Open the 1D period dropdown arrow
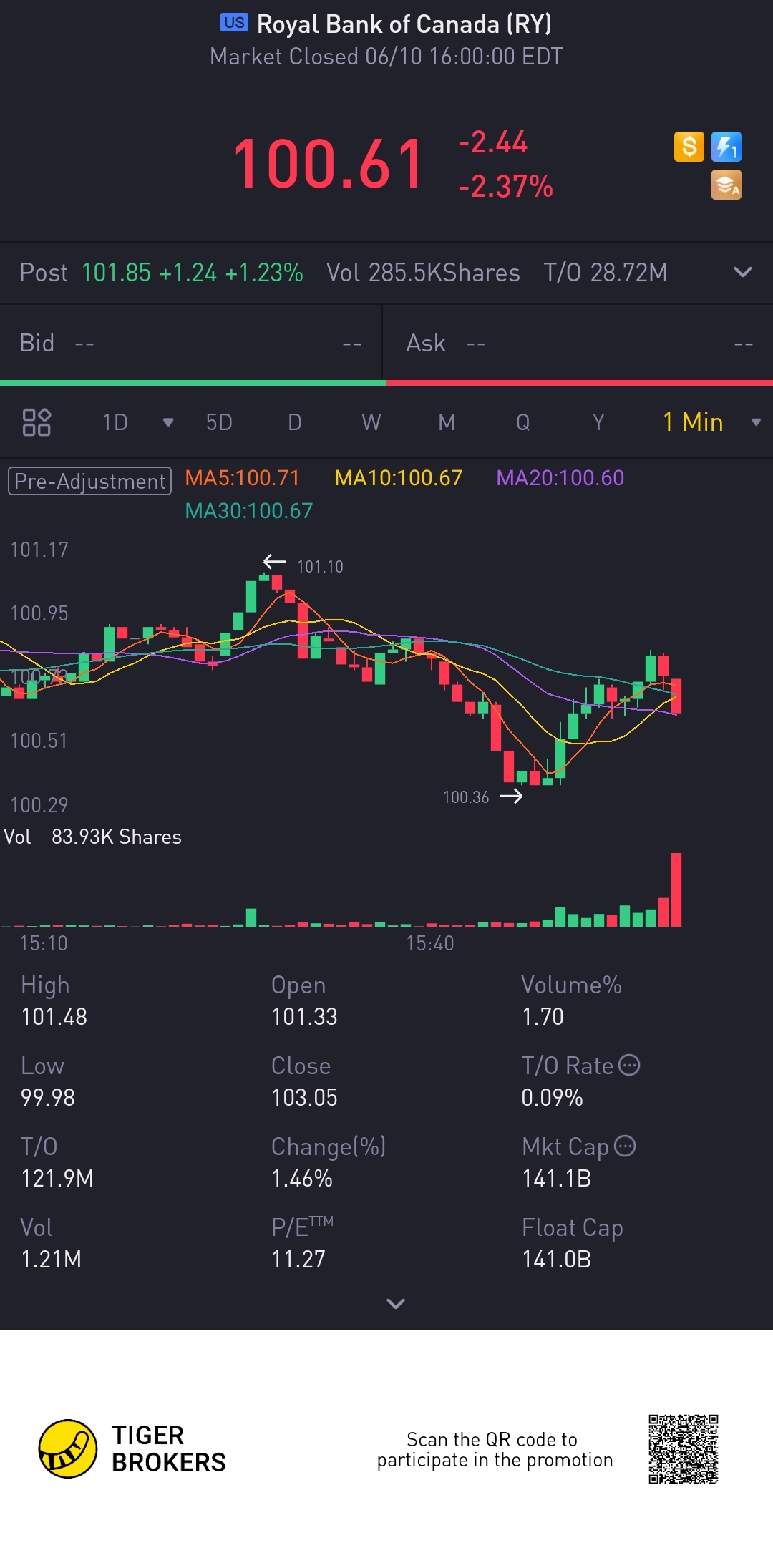 (168, 422)
